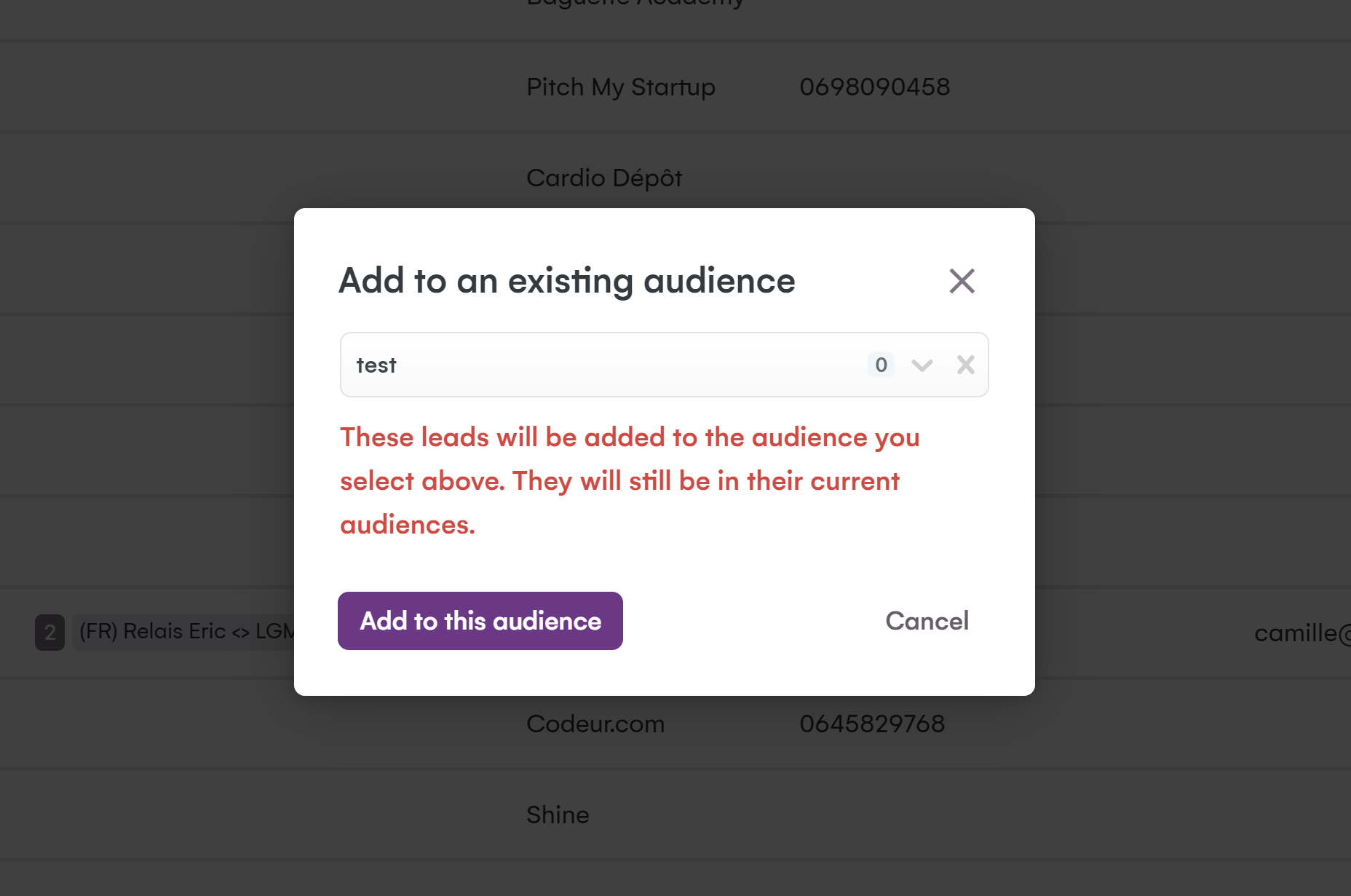Click the 0 lead count badge
The image size is (1351, 896).
point(881,365)
